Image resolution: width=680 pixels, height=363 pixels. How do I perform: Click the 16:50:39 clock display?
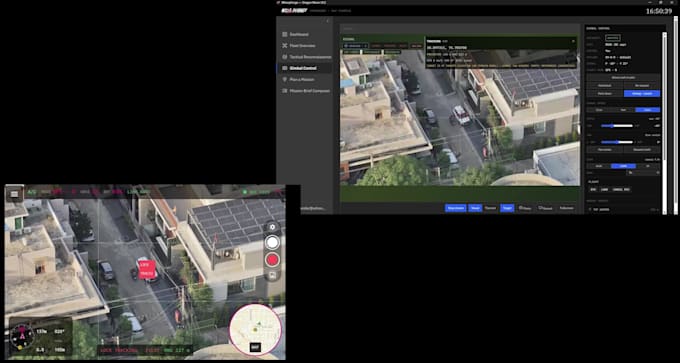pos(659,11)
